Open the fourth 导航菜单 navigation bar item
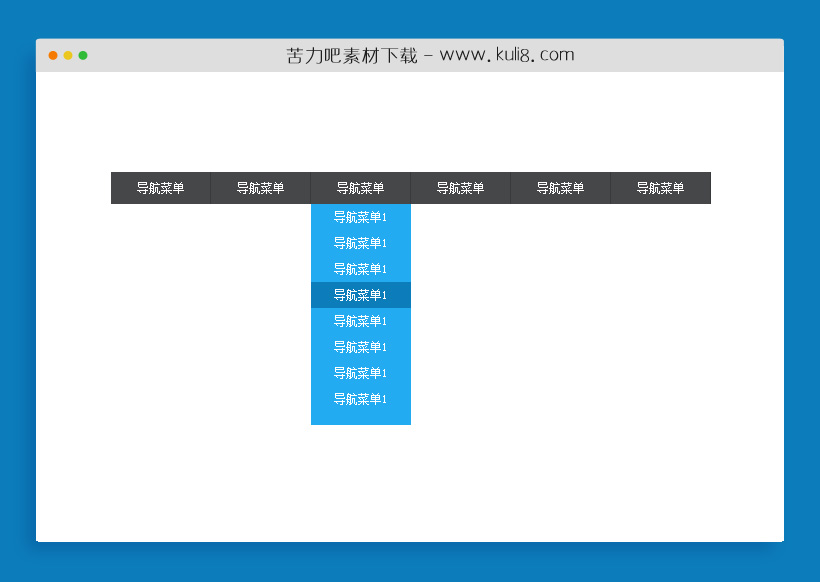 point(460,188)
